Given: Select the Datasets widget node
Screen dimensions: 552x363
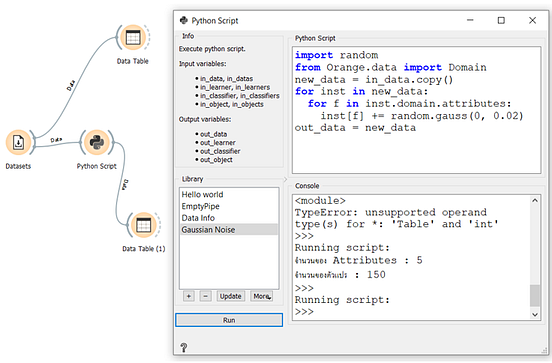Looking at the screenshot, I should 18,143.
